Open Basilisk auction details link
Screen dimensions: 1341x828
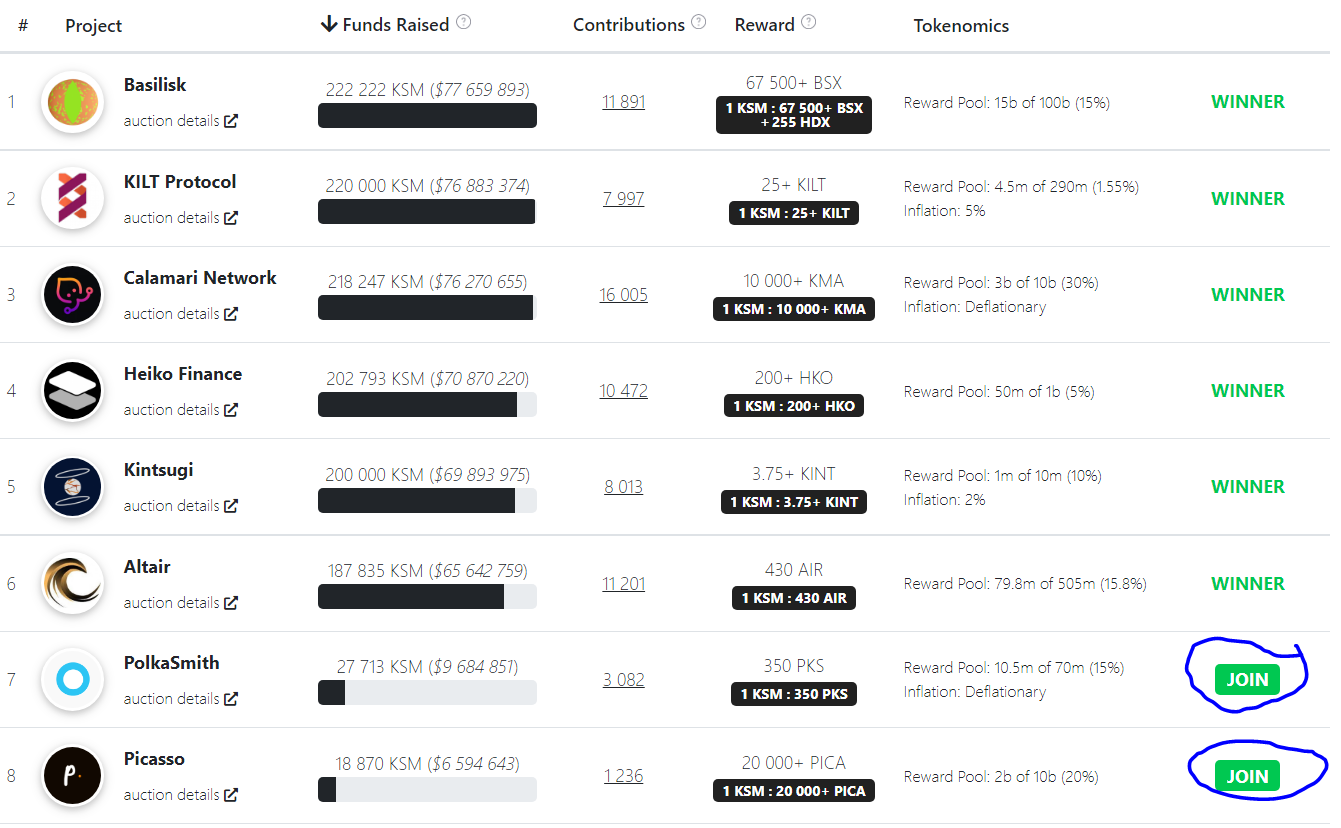181,121
